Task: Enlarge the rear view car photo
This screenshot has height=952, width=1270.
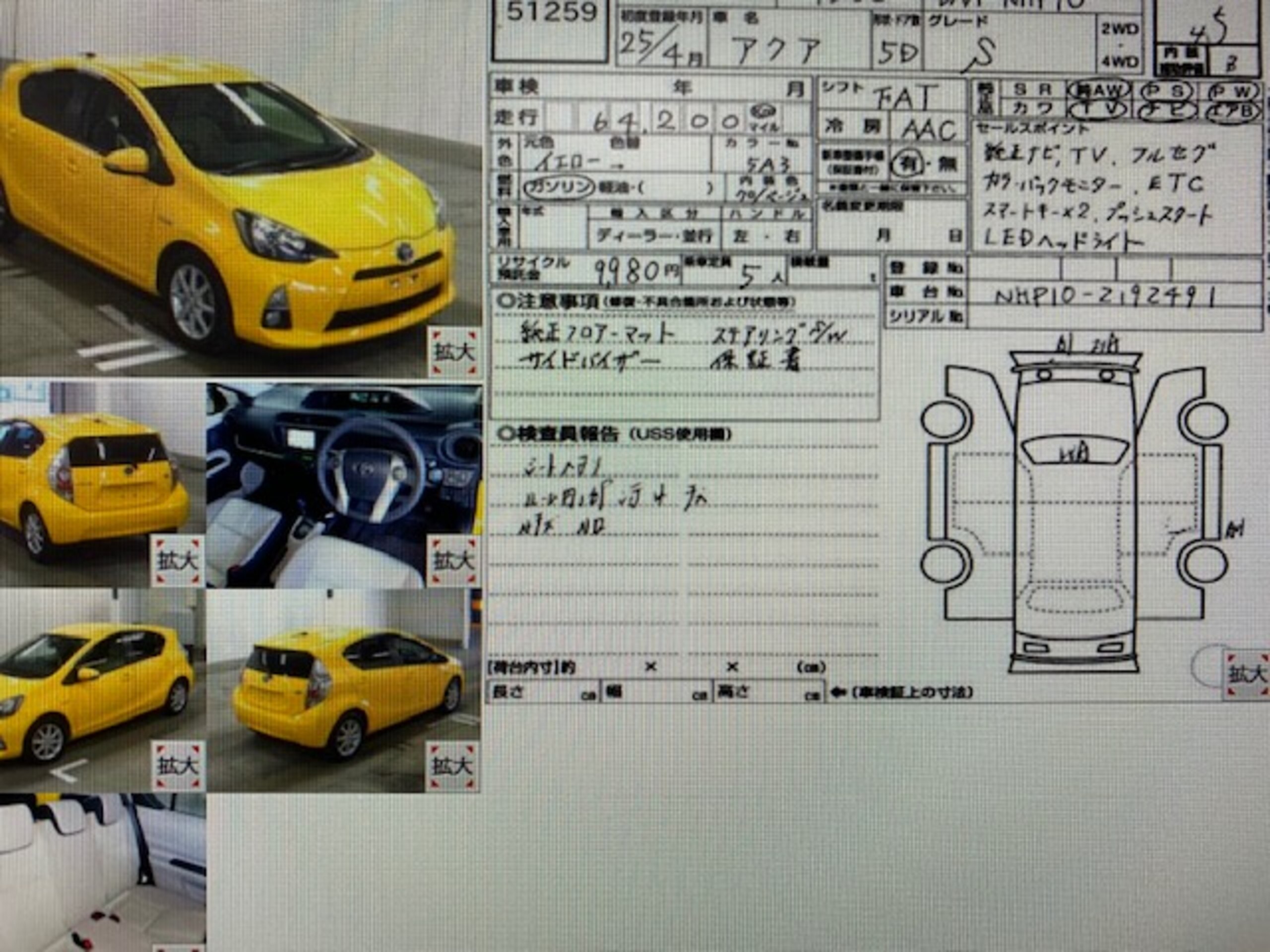Action: coord(178,561)
